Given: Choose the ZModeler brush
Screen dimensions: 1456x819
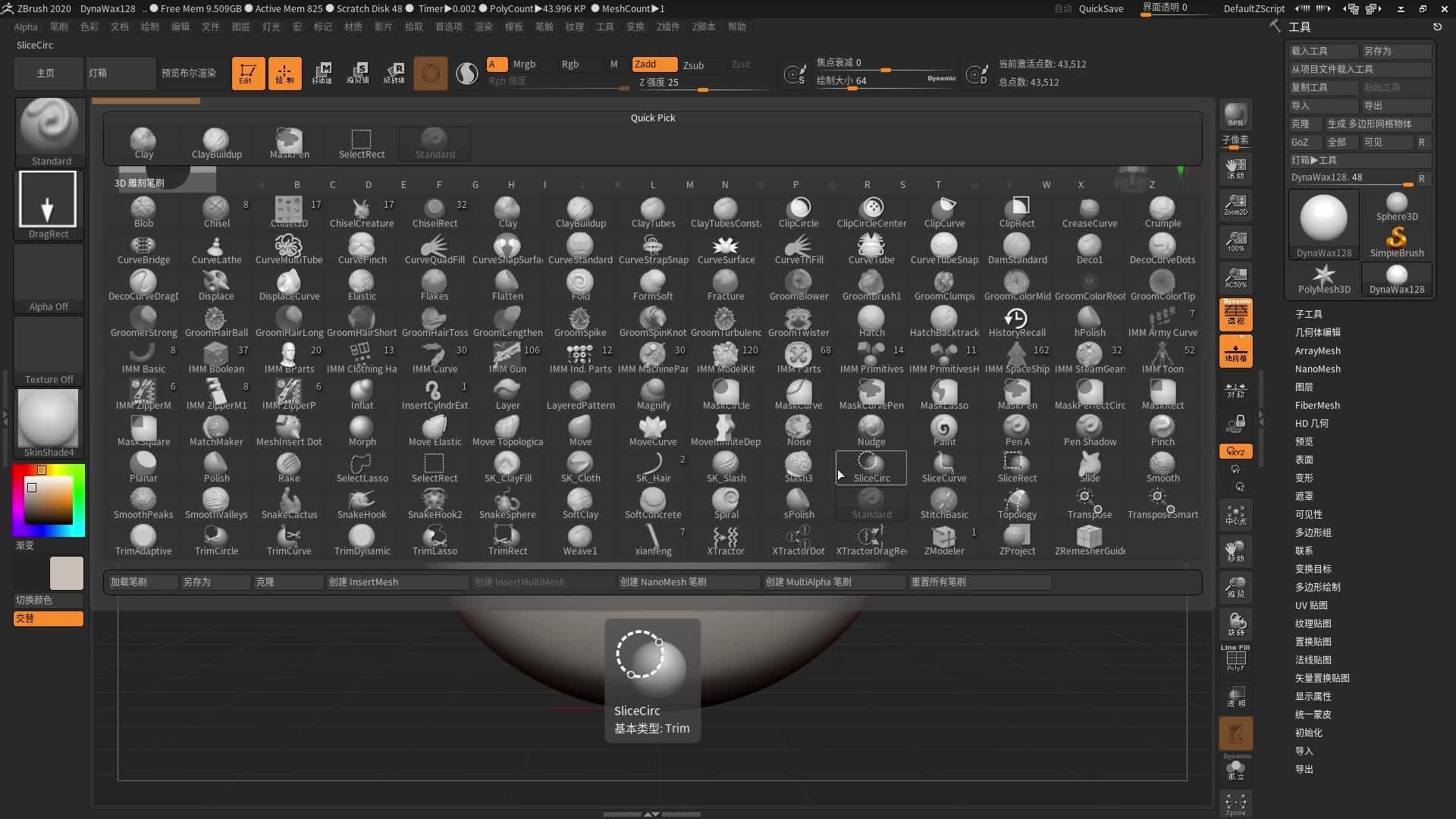Looking at the screenshot, I should coord(944,540).
